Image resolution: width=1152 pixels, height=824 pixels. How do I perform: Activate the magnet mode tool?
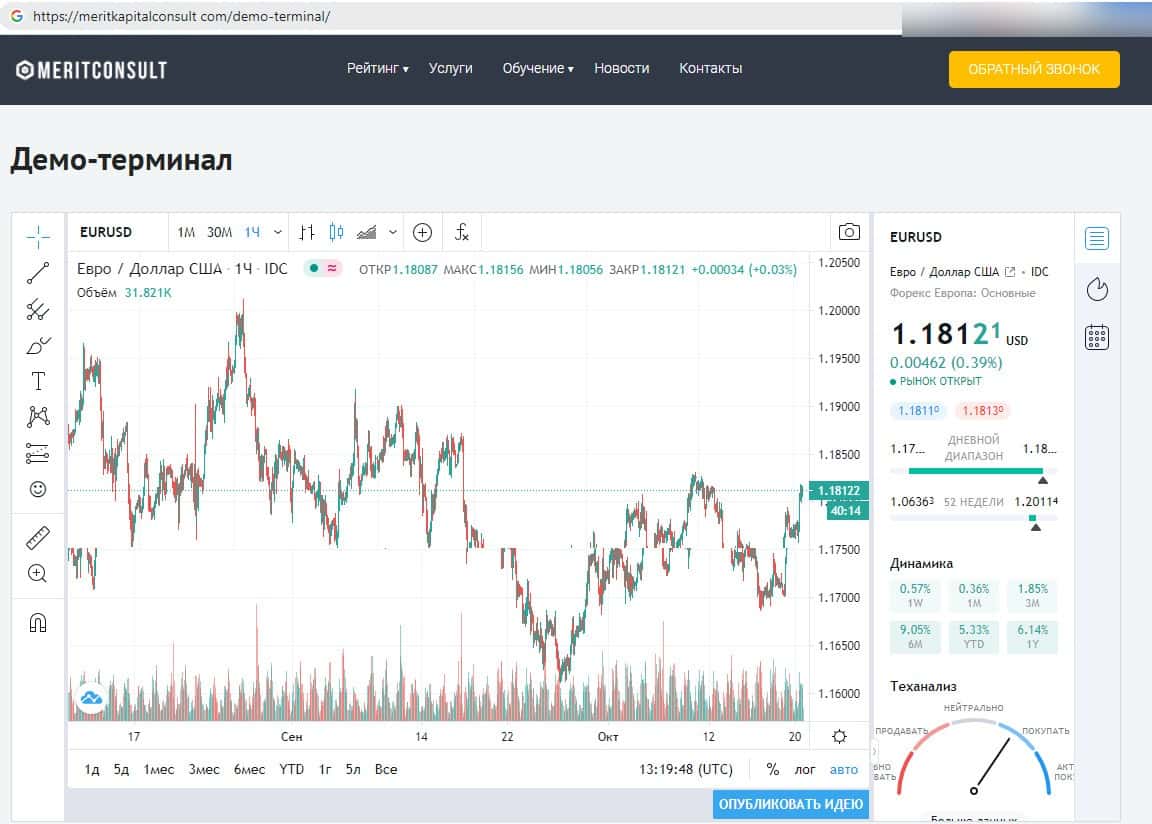38,622
